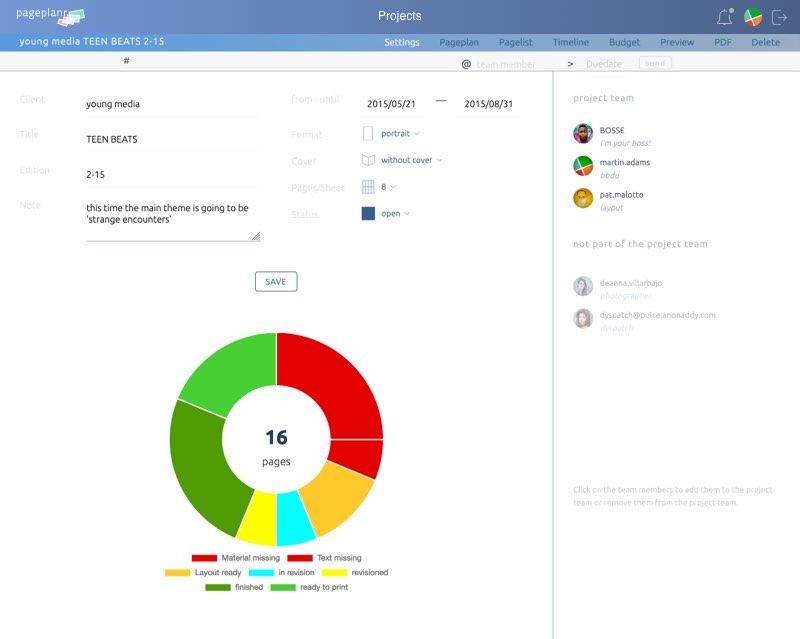Click the Note text area
Screen dimensions: 800x639
(x=173, y=220)
